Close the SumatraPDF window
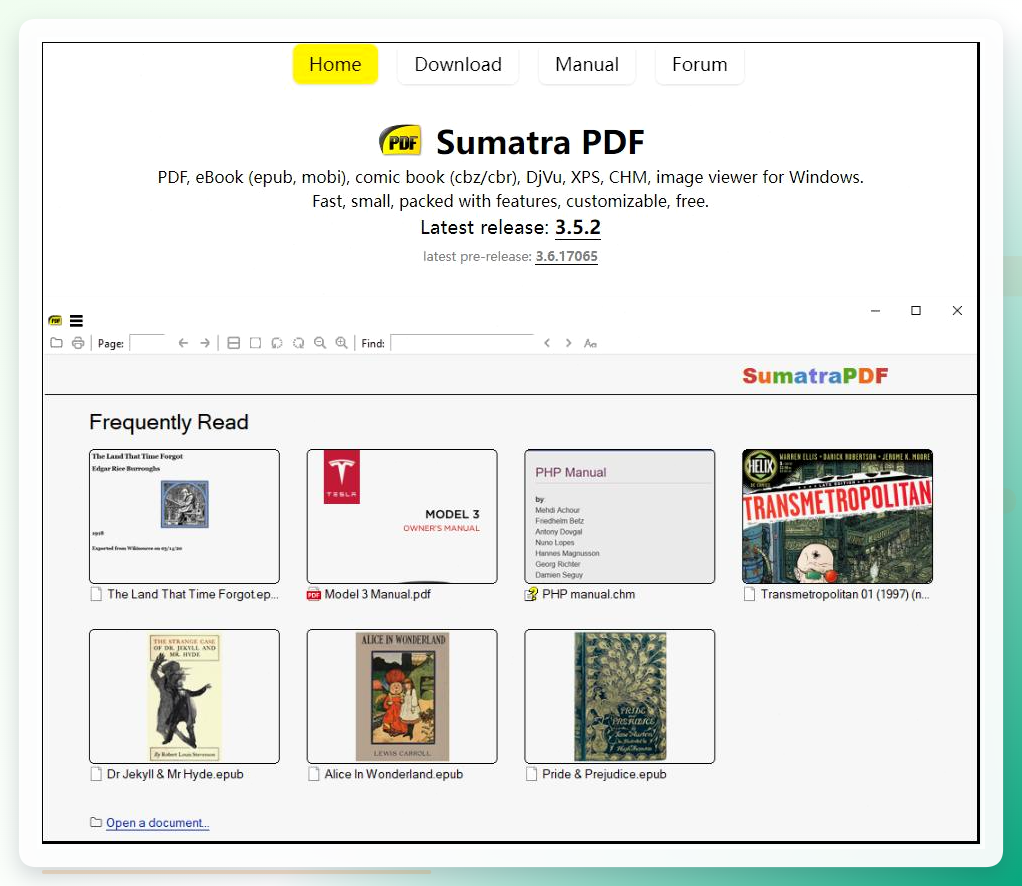This screenshot has width=1022, height=886. click(957, 311)
